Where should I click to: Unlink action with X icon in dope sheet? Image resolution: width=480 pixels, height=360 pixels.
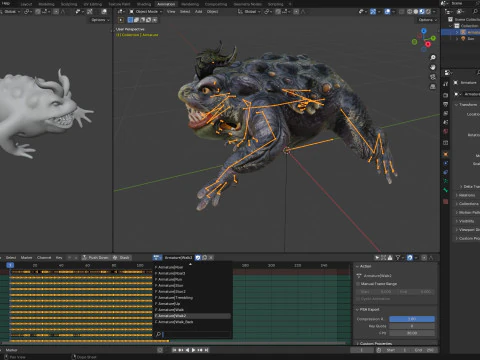(x=211, y=257)
